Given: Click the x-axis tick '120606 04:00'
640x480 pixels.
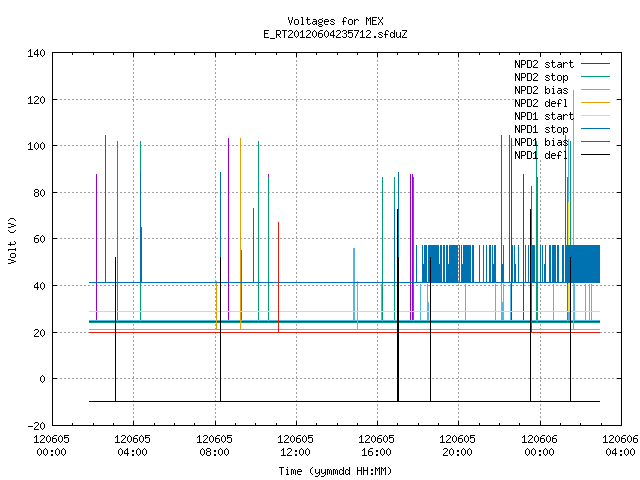Looking at the screenshot, I should (x=620, y=446).
